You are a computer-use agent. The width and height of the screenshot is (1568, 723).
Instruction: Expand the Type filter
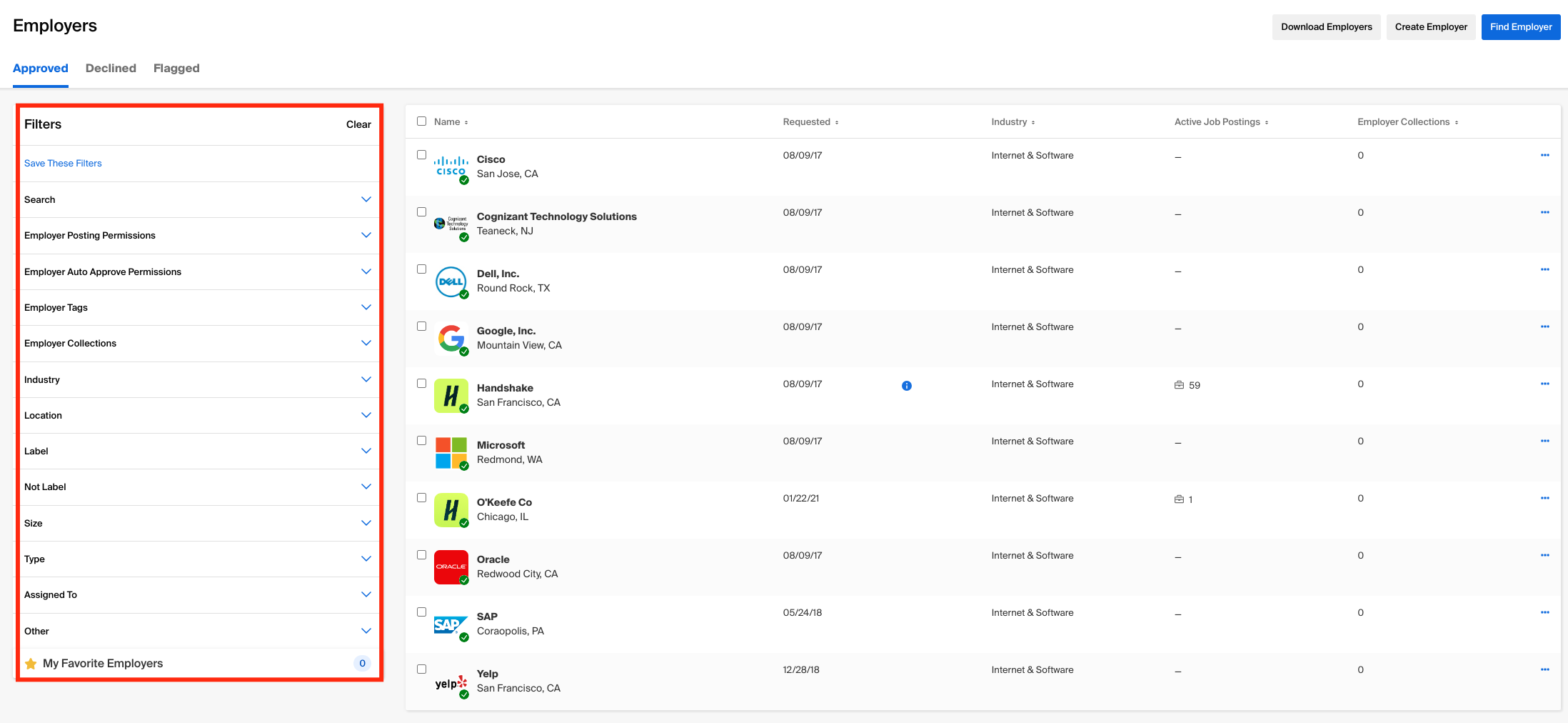pos(198,559)
